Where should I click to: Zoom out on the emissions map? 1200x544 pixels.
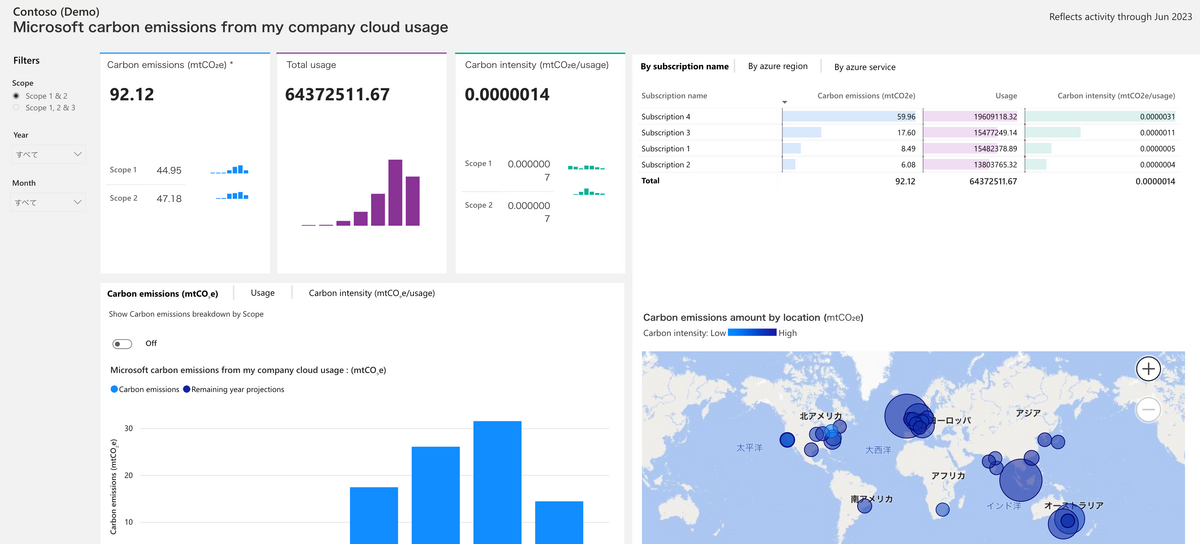(1148, 409)
